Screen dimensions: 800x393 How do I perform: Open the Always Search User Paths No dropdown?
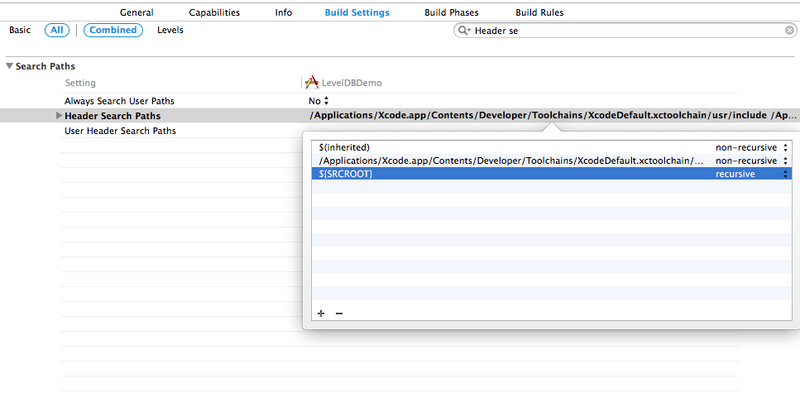tap(319, 101)
